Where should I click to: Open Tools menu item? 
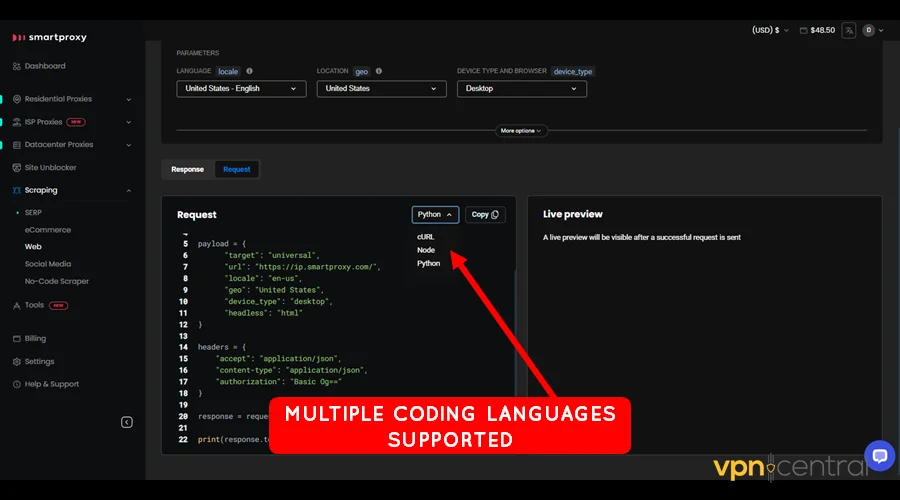pos(34,305)
